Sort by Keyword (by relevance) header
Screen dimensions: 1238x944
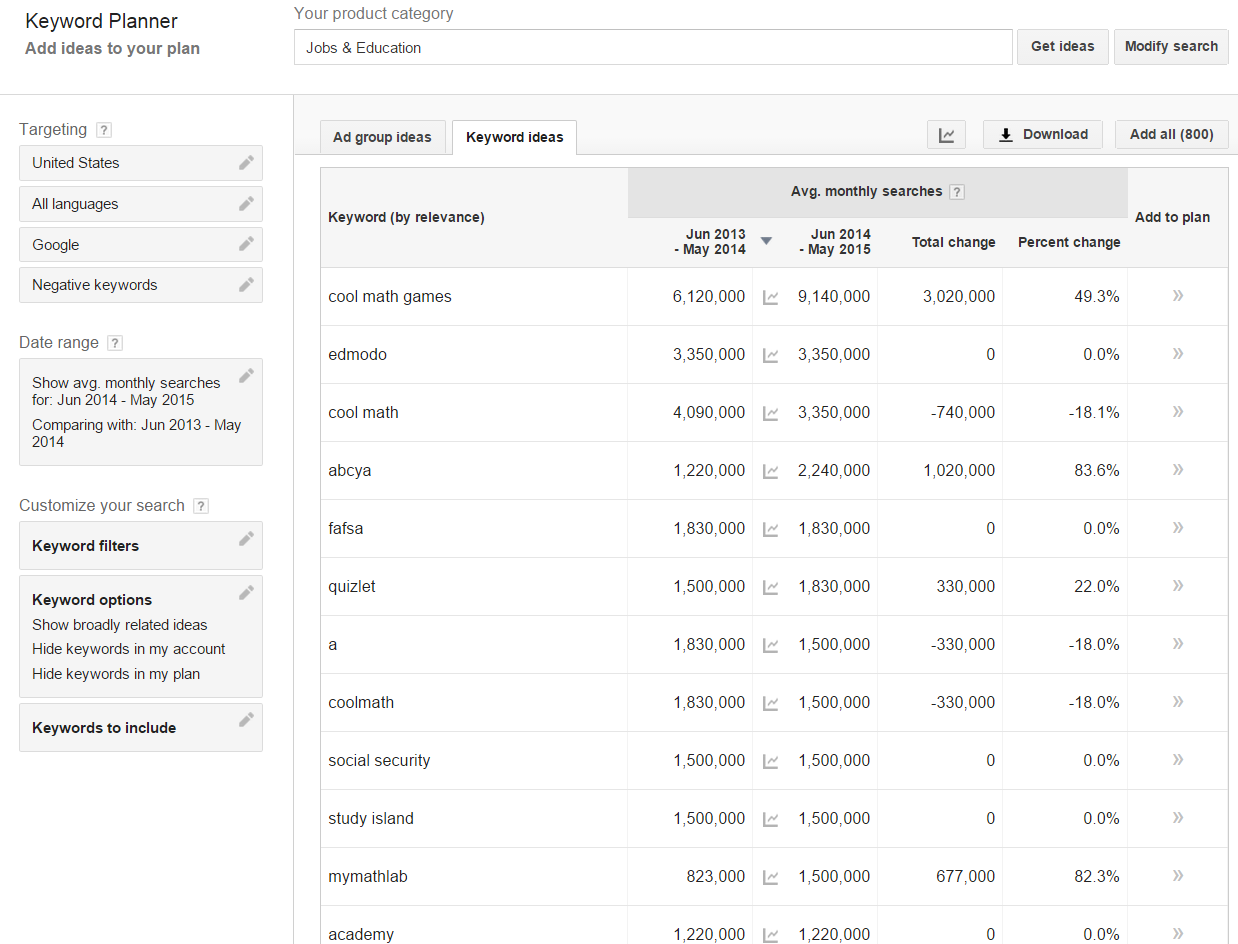(x=406, y=217)
